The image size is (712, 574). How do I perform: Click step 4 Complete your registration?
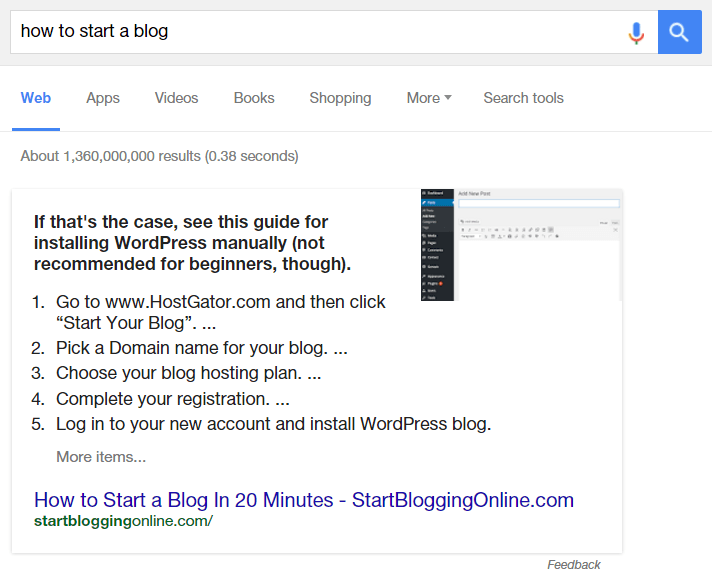pos(173,399)
